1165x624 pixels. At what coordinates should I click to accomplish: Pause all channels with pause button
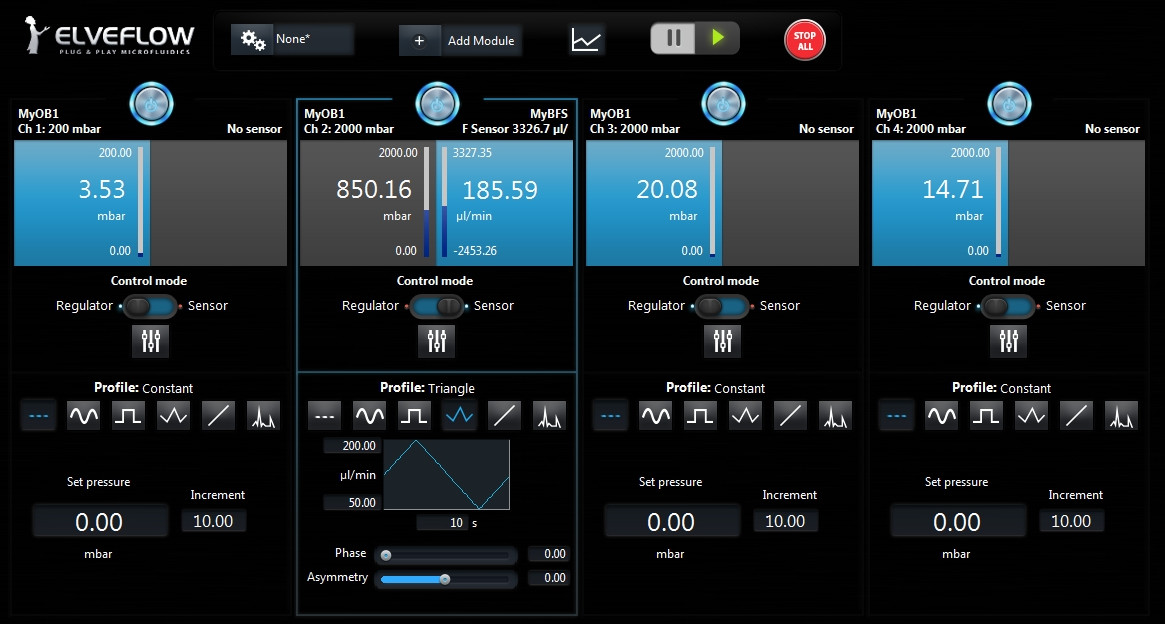[x=674, y=38]
